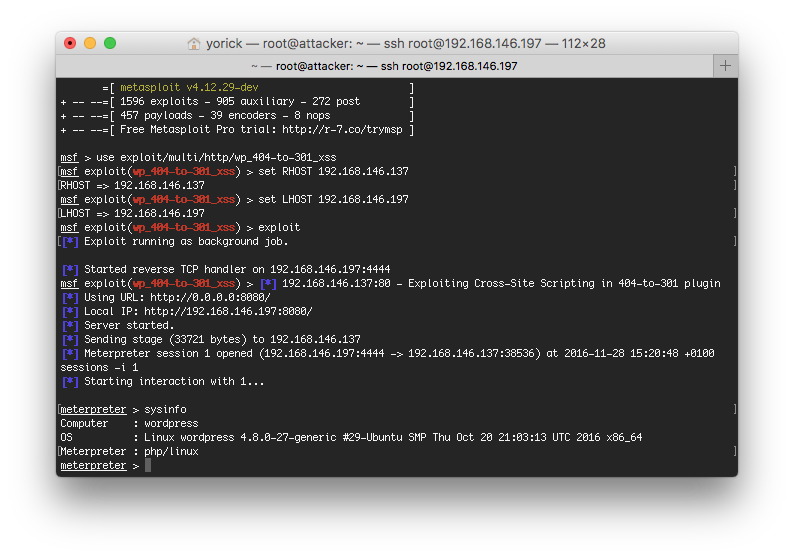Click the timestamp '2016-11-28 15:20:48 +0100'
The height and width of the screenshot is (557, 794).
(639, 353)
